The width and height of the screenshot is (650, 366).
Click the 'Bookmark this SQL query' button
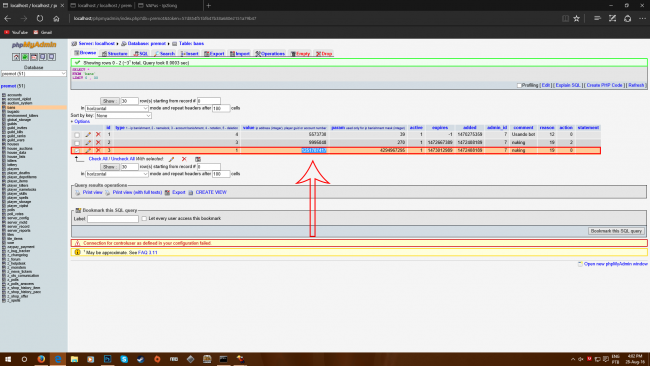pyautogui.click(x=616, y=231)
